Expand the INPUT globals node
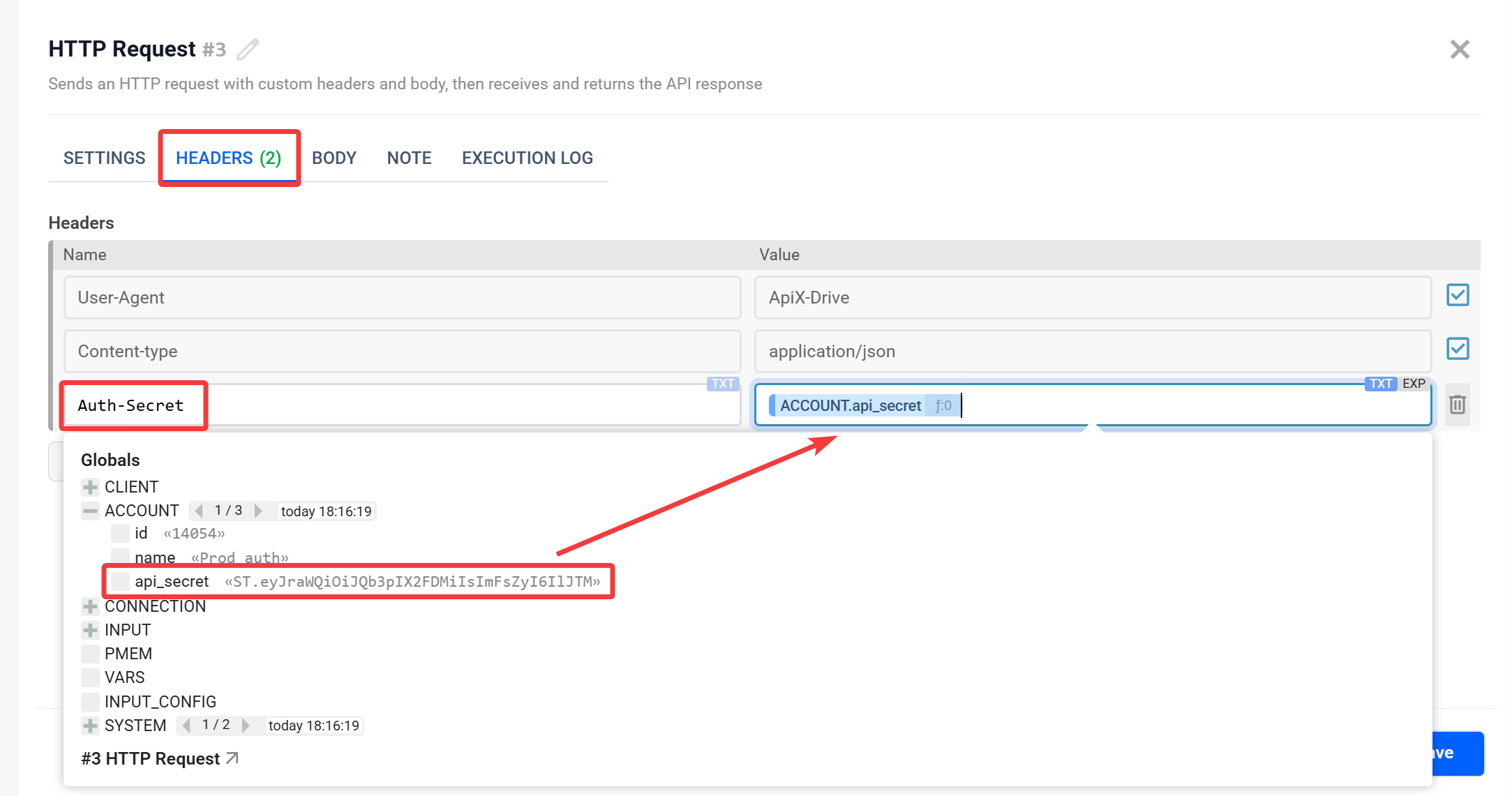 pyautogui.click(x=90, y=630)
